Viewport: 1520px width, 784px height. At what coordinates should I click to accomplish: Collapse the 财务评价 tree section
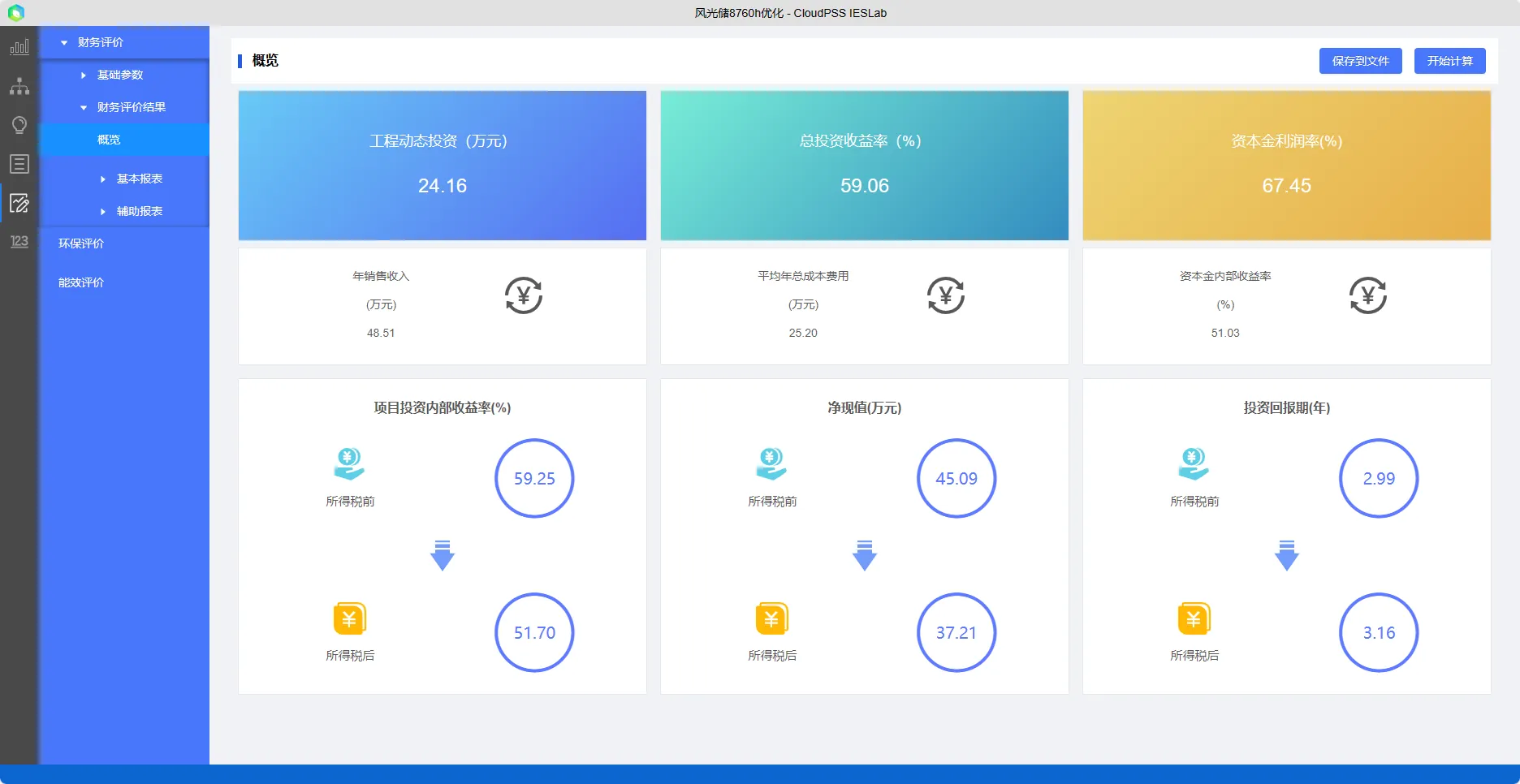64,42
